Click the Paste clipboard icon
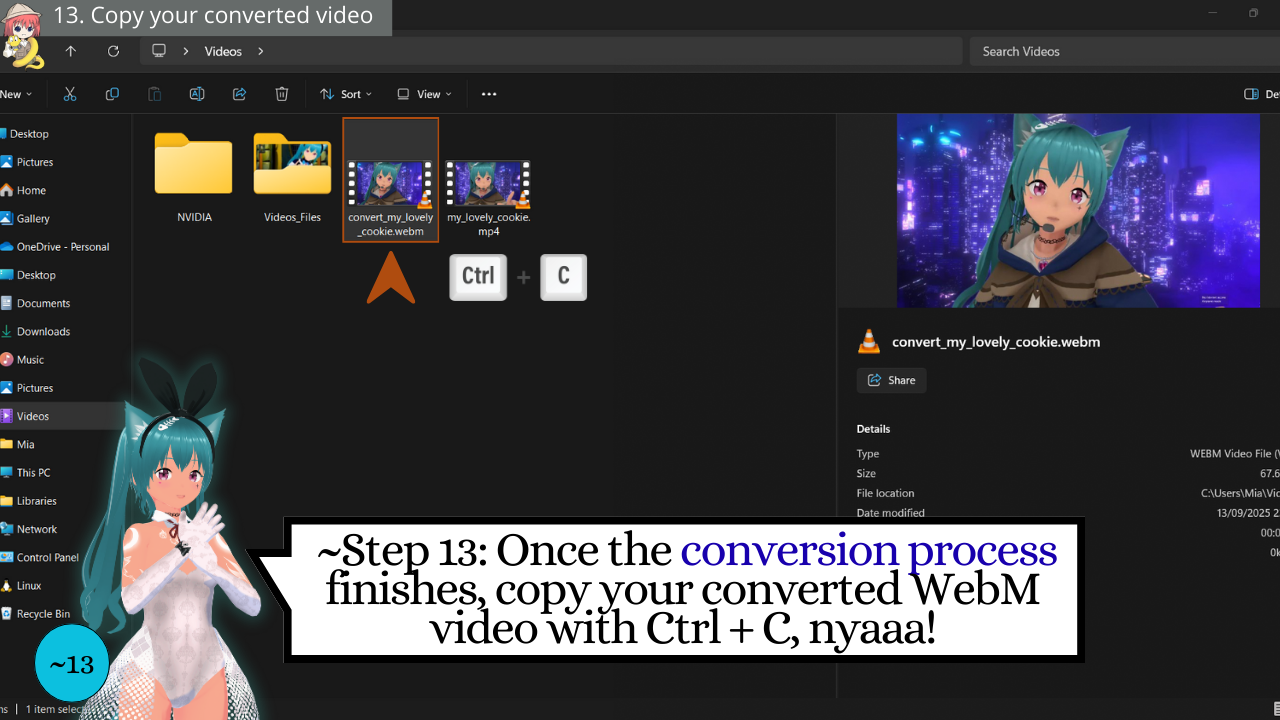The image size is (1280, 720). [154, 94]
